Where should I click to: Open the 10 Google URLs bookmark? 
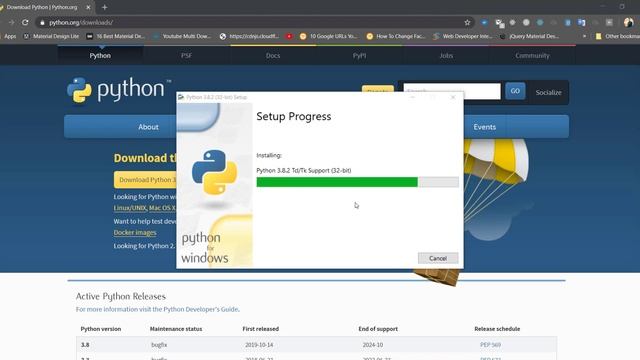(x=329, y=36)
